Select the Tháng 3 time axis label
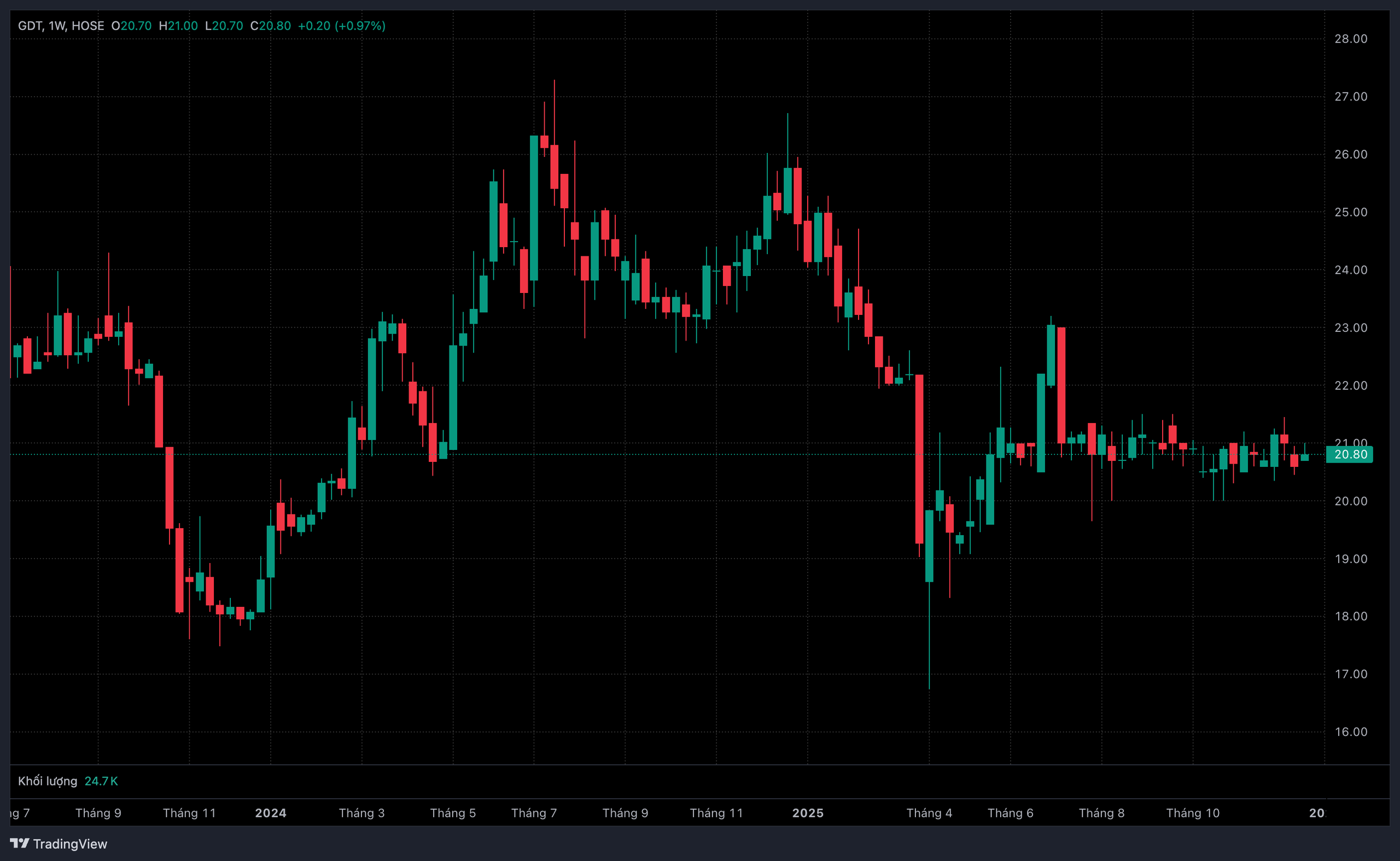Screen dimensions: 1400x861 [361, 812]
